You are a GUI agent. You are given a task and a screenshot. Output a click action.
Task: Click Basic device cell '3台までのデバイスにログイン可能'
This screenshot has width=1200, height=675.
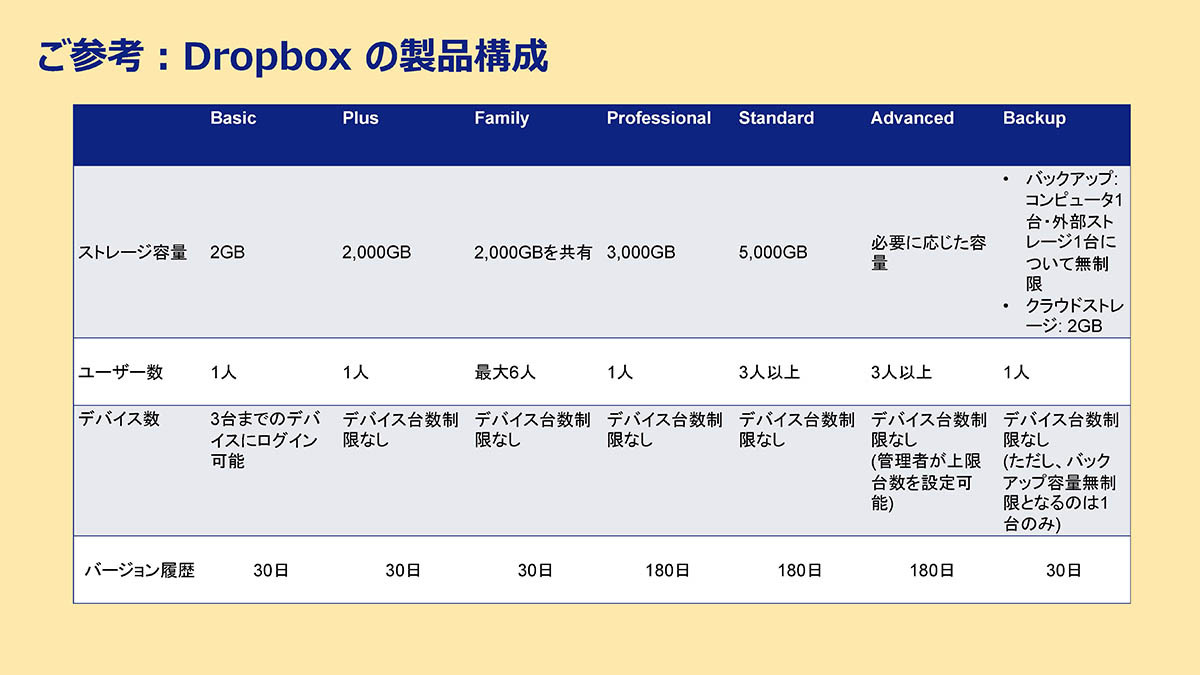pos(264,440)
